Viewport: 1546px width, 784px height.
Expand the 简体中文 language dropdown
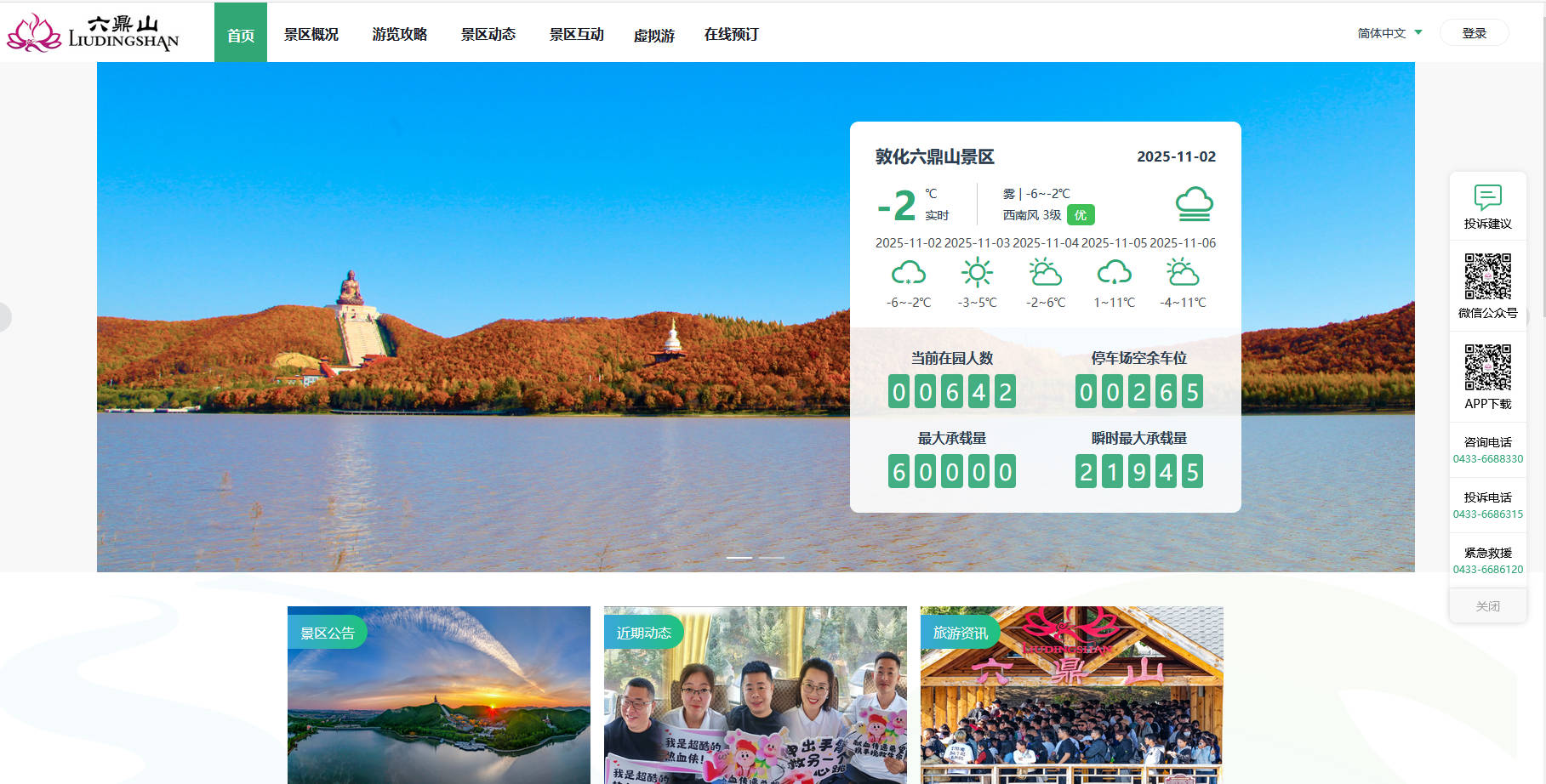pyautogui.click(x=1389, y=33)
